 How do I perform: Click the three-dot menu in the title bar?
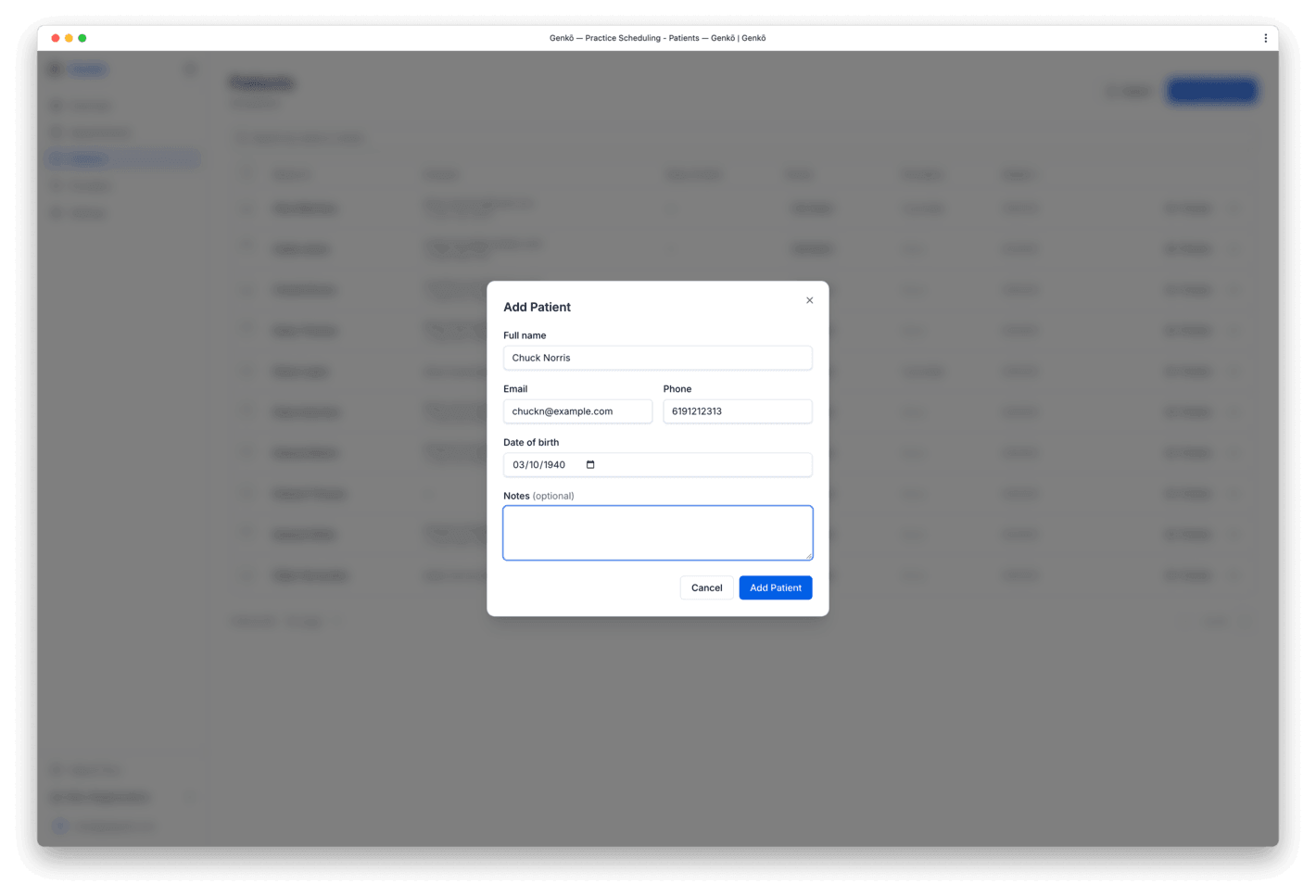1266,38
